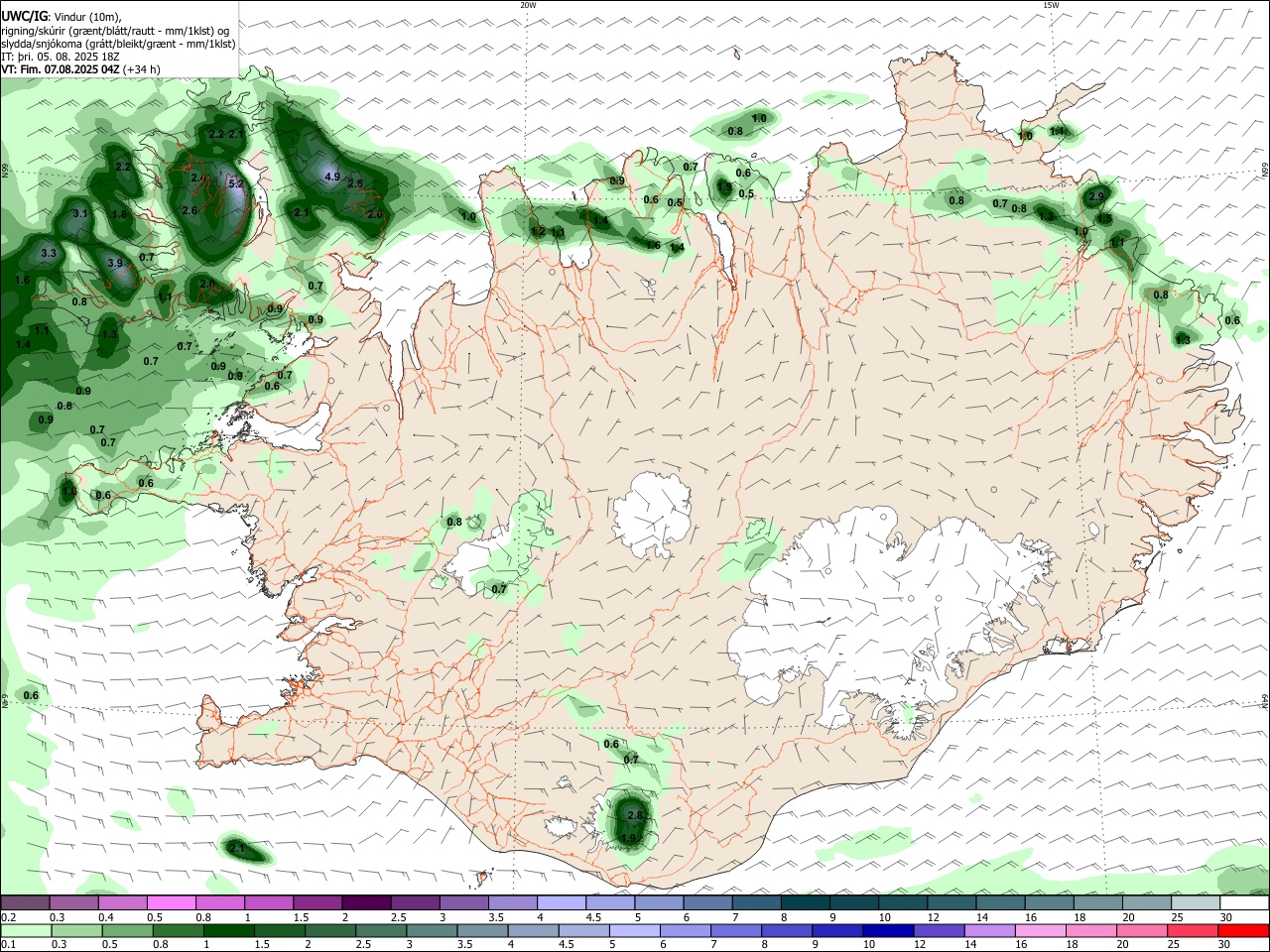Pick the upper-row darkest purple swatch after 2
1270x952 pixels.
366,902
